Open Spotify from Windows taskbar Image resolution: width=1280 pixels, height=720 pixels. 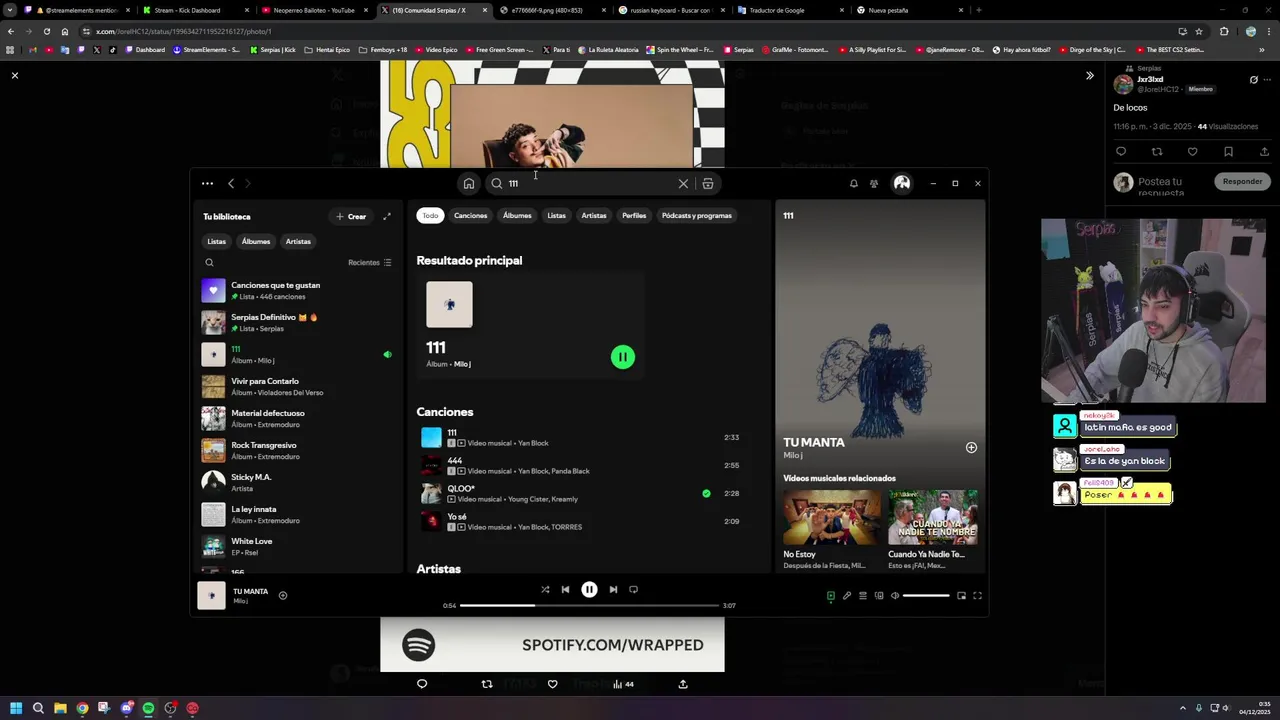(x=148, y=708)
